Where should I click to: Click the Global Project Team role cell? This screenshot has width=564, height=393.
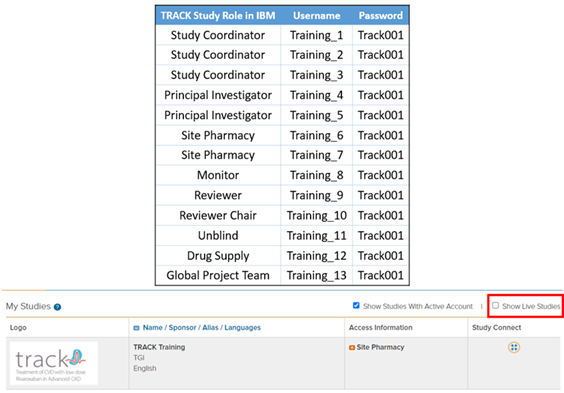[x=218, y=275]
